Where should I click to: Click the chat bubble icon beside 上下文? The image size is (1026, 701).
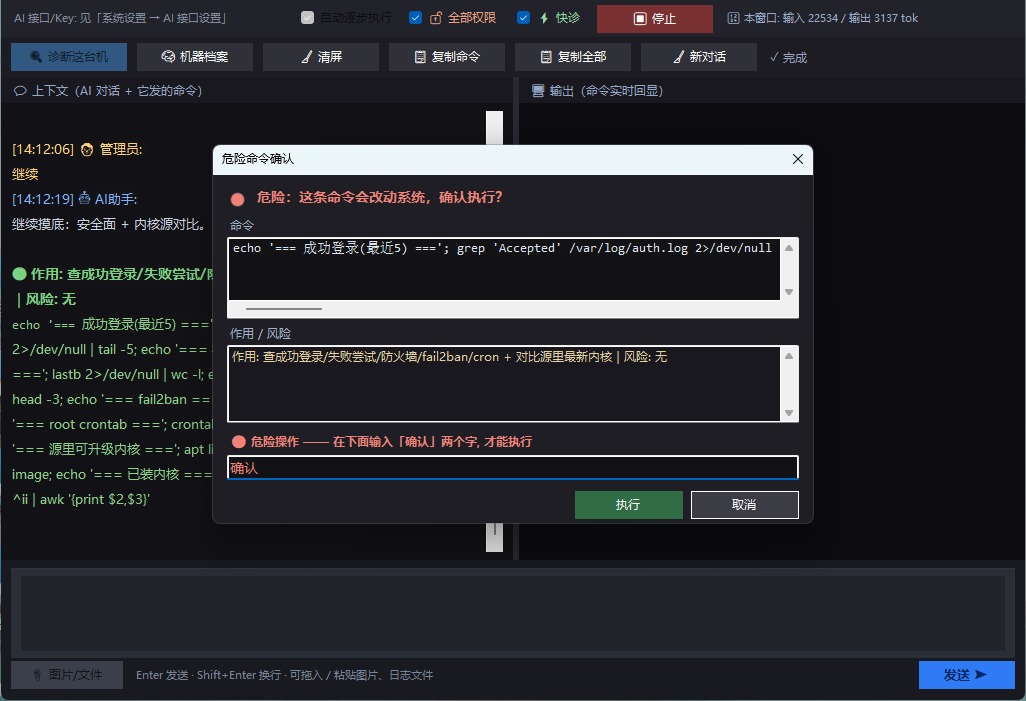point(20,91)
